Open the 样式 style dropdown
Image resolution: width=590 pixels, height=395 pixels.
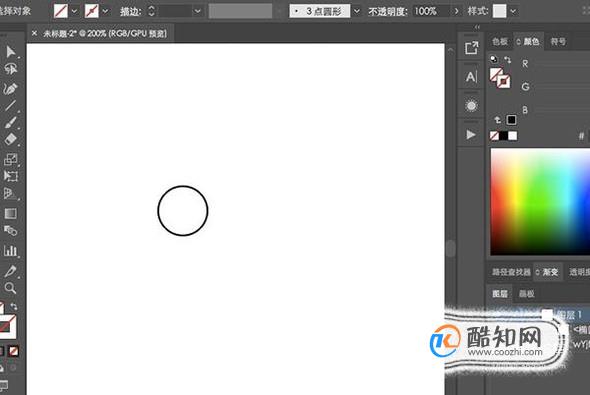[513, 11]
